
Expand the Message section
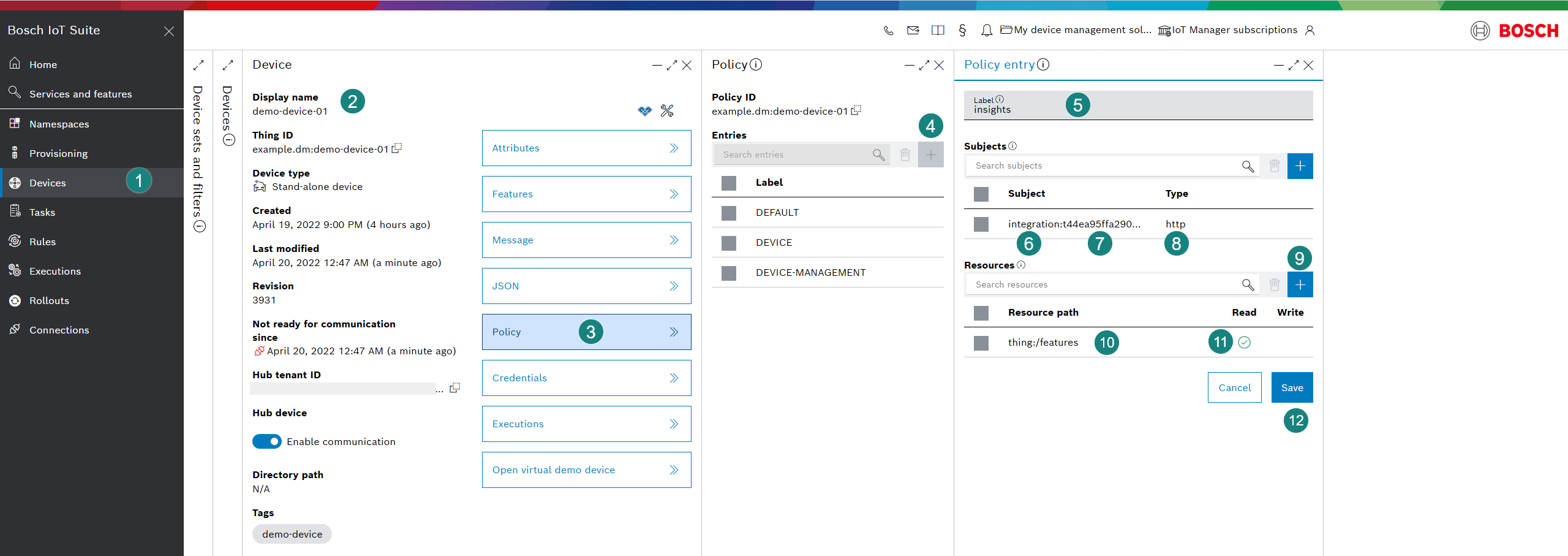click(586, 240)
